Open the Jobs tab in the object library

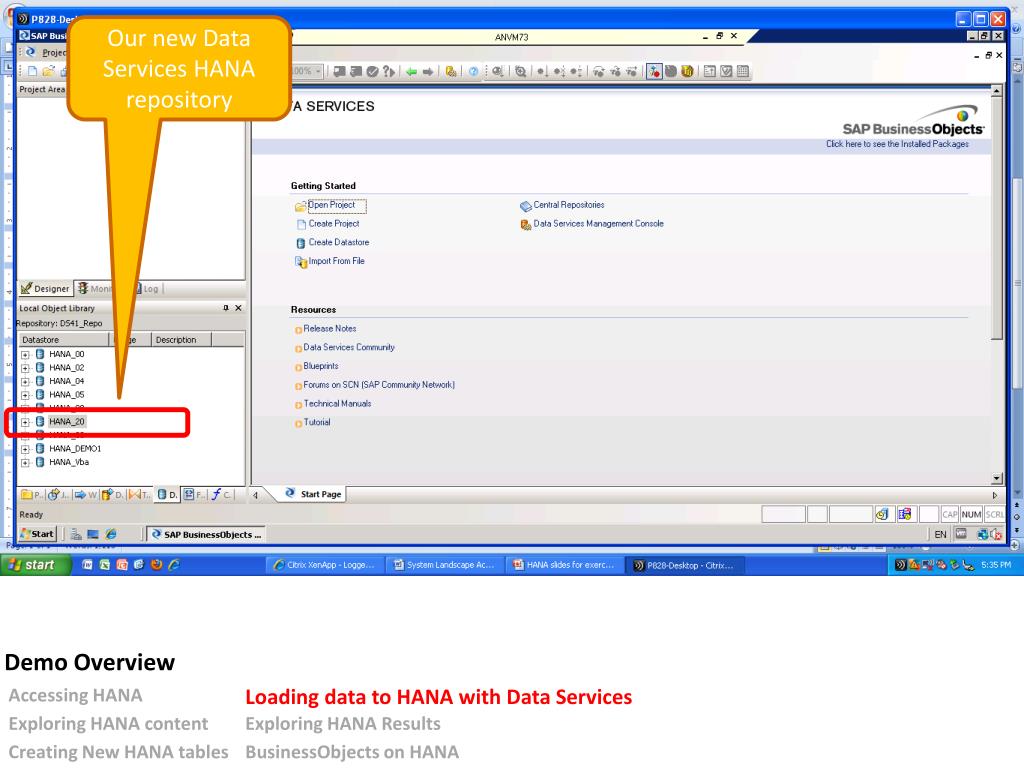[58, 495]
